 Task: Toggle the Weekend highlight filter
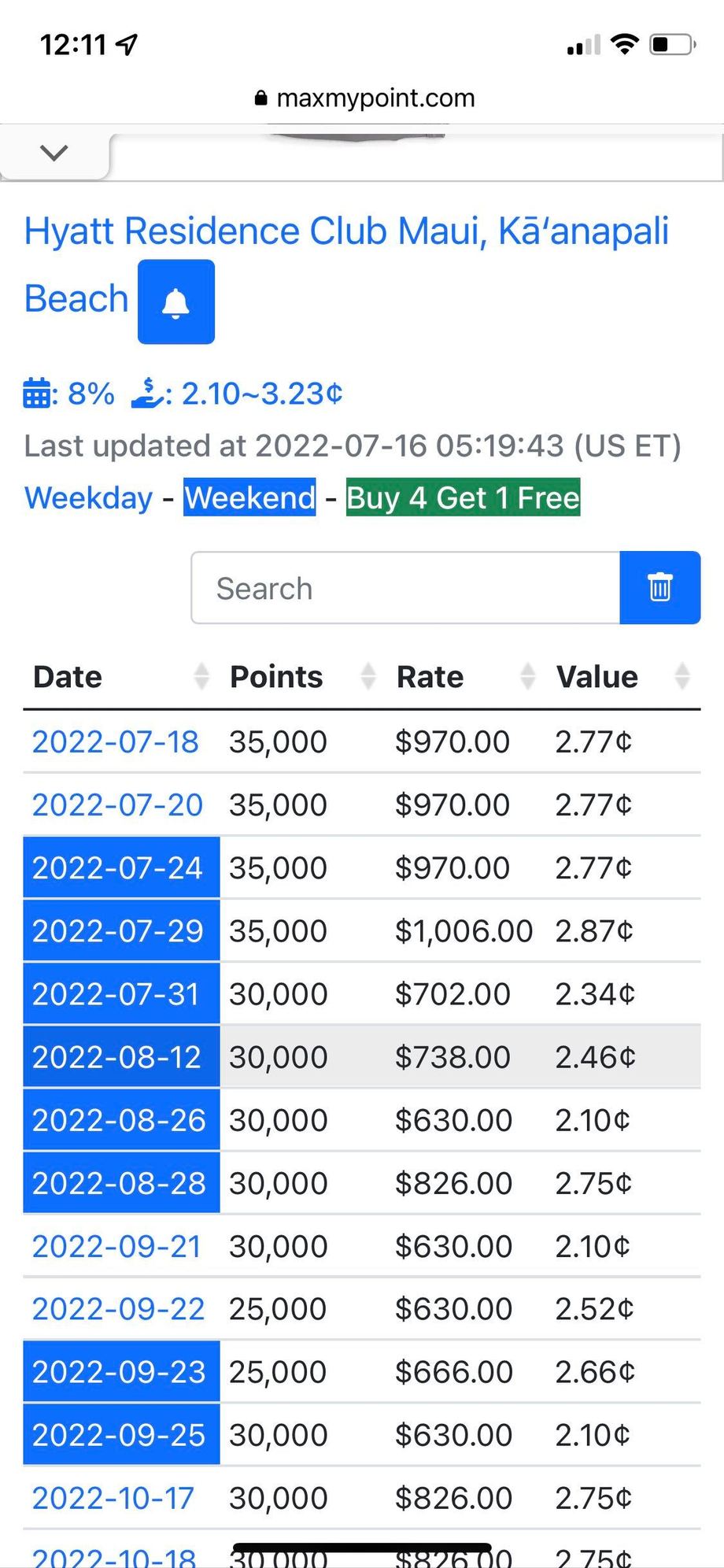(249, 497)
